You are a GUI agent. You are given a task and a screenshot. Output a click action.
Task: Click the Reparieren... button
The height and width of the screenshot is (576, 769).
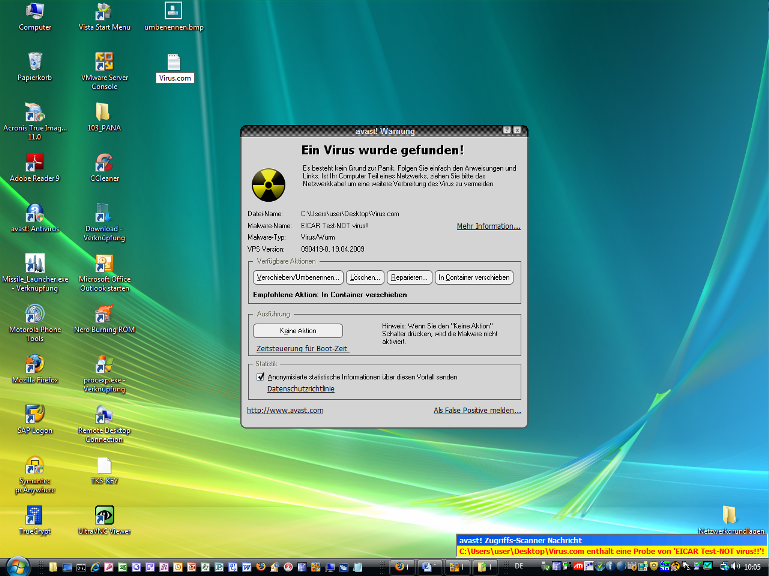(x=410, y=278)
